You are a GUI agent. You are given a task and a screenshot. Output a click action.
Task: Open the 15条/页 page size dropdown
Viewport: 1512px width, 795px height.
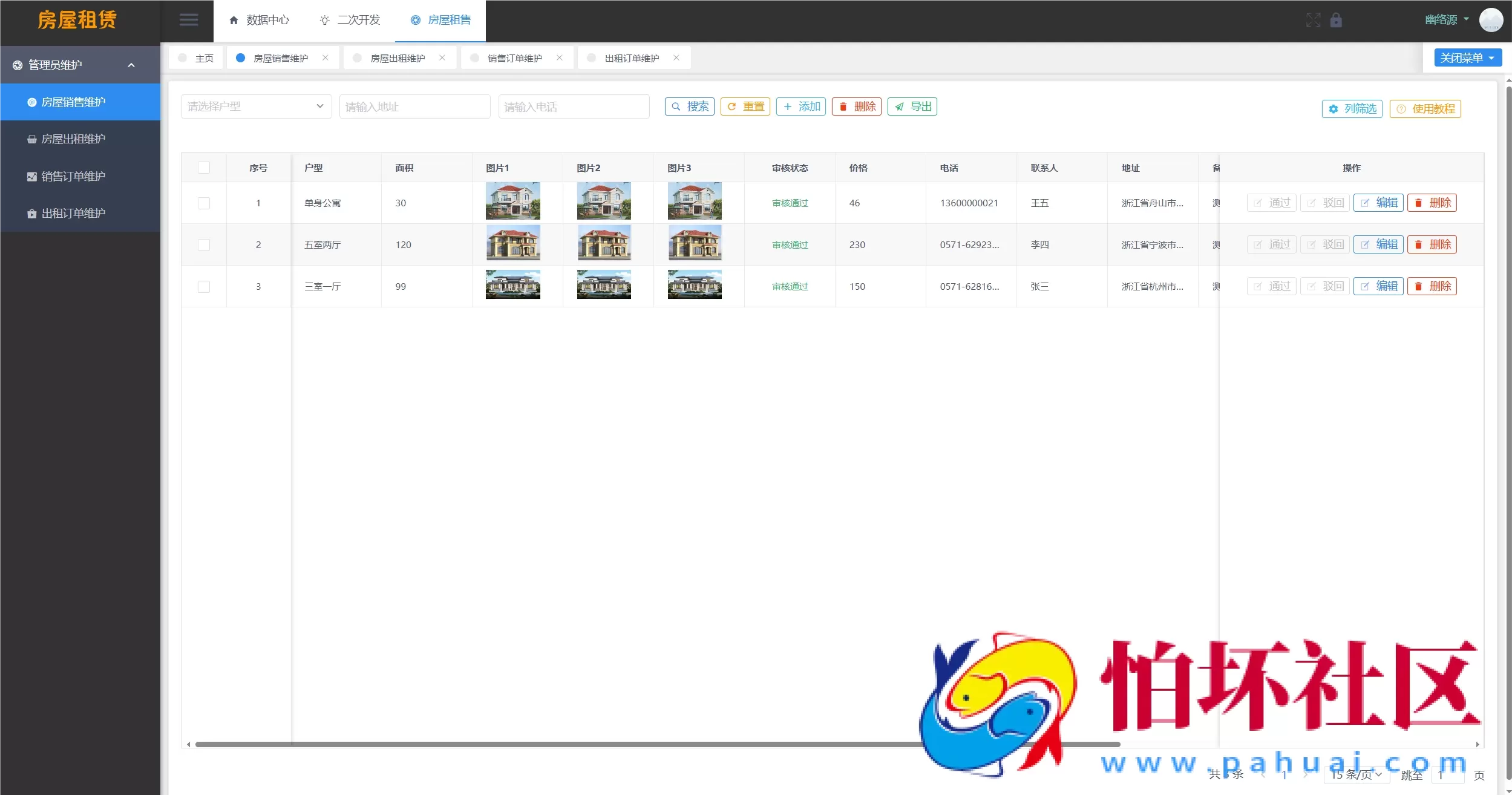1355,774
